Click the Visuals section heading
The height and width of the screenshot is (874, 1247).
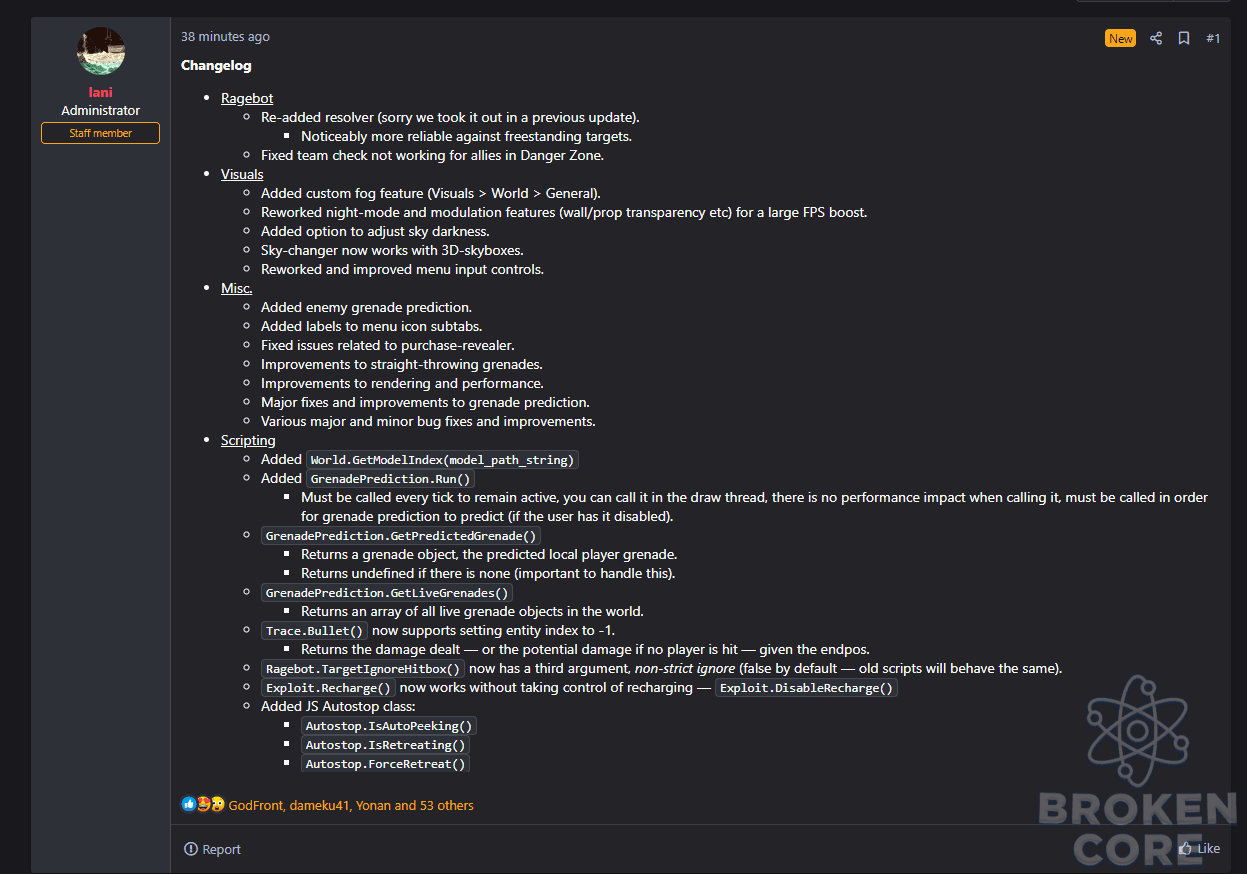242,174
